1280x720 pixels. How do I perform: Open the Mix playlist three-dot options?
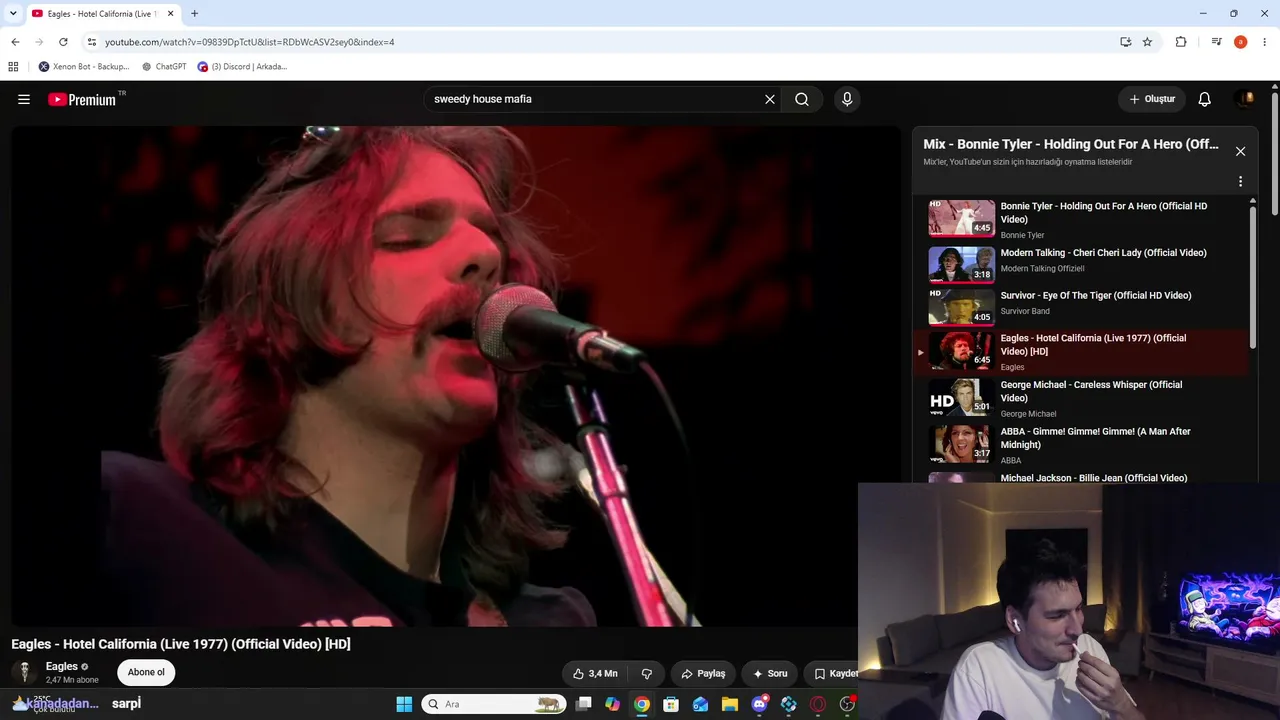click(x=1240, y=182)
